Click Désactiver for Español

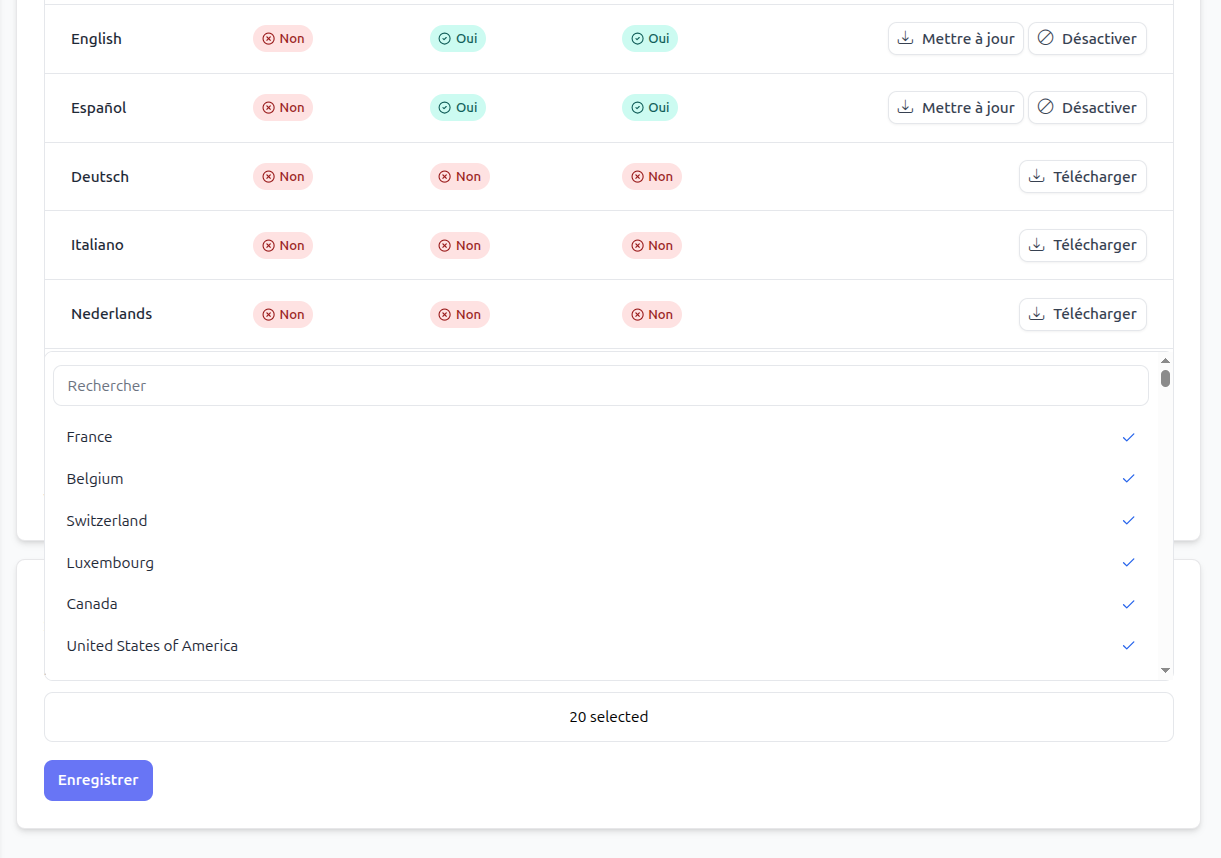(1087, 108)
